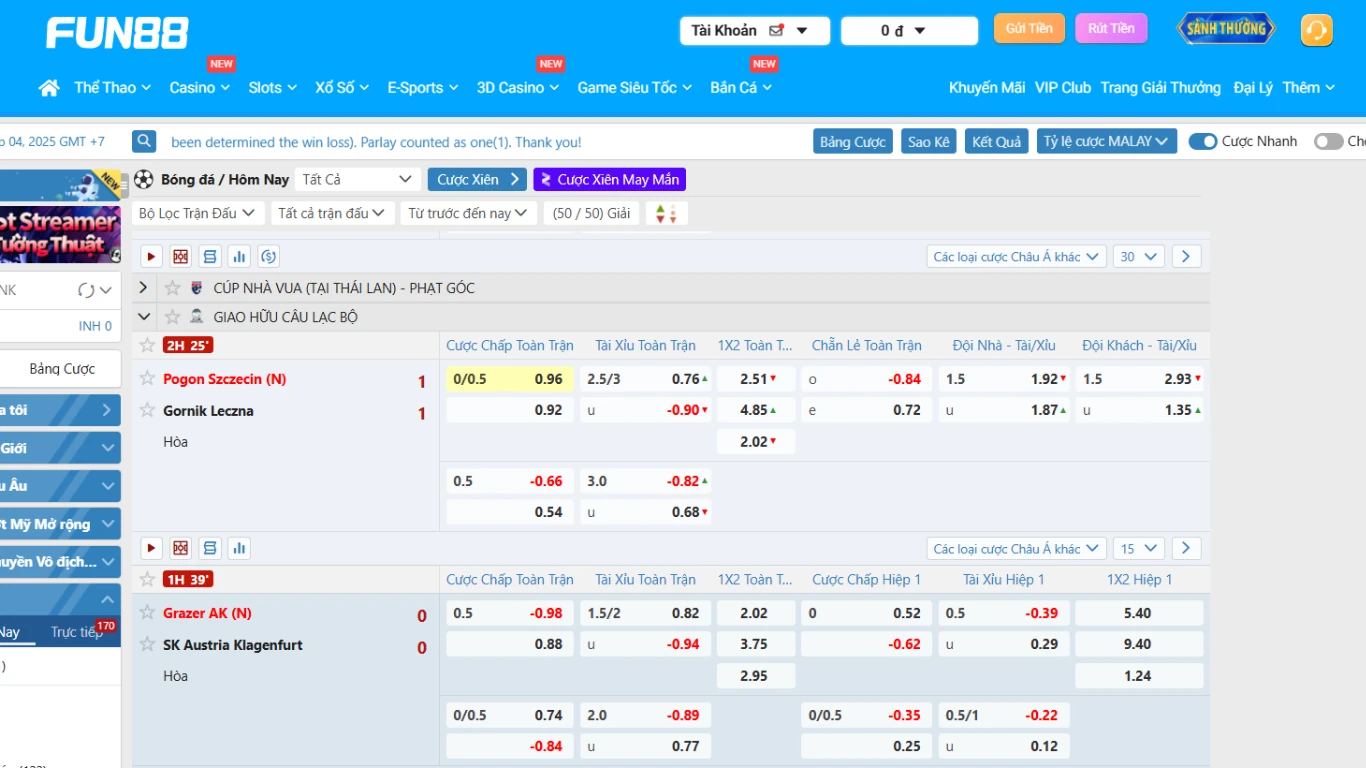Click the Kết Quả results button
Screen dimensions: 1366x768
pos(996,142)
